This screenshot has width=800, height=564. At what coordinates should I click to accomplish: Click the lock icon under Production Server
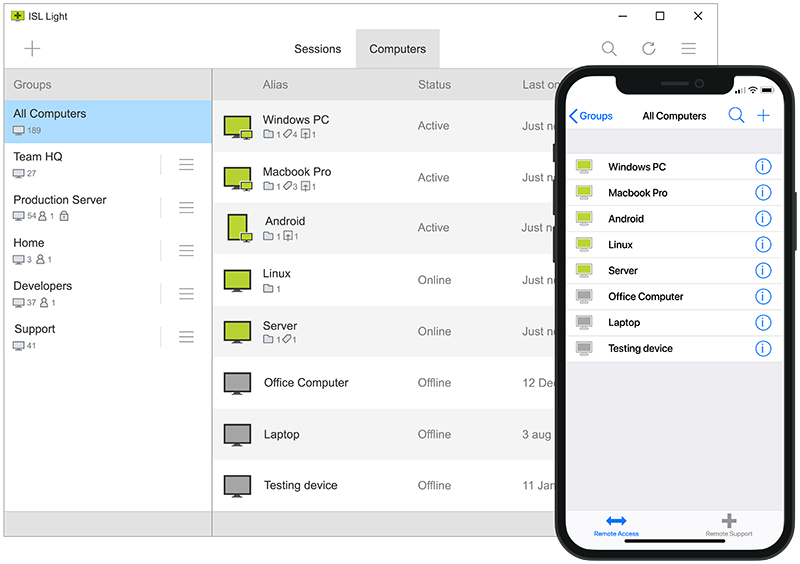(64, 216)
